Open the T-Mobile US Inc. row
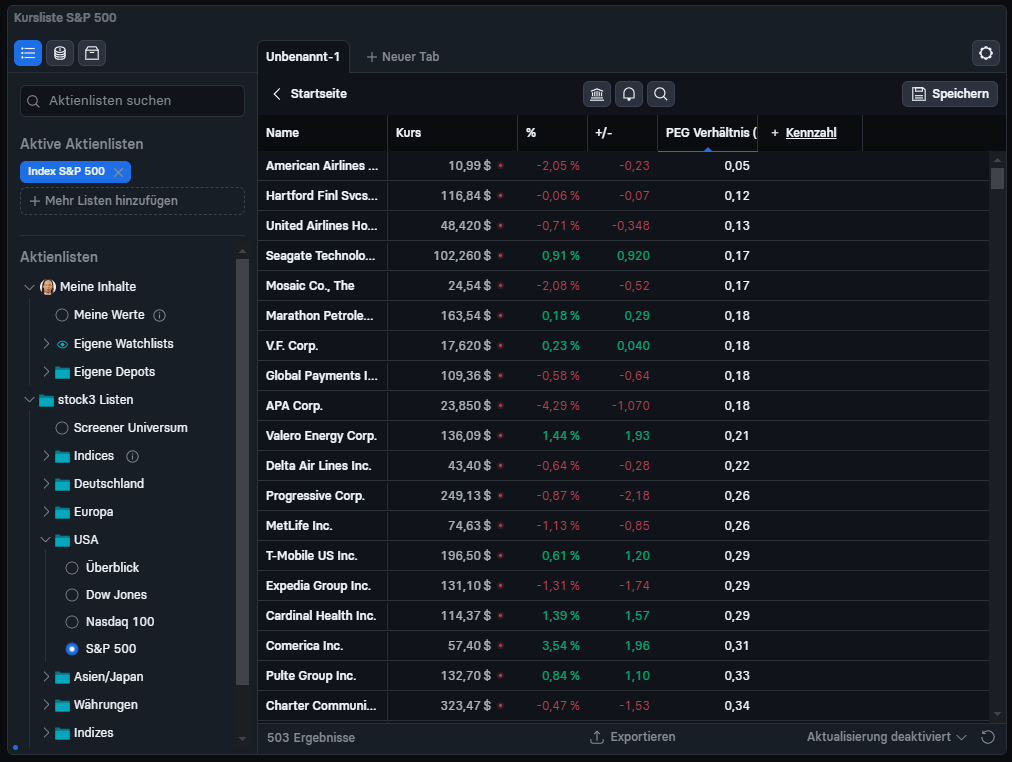This screenshot has height=762, width=1012. 623,556
